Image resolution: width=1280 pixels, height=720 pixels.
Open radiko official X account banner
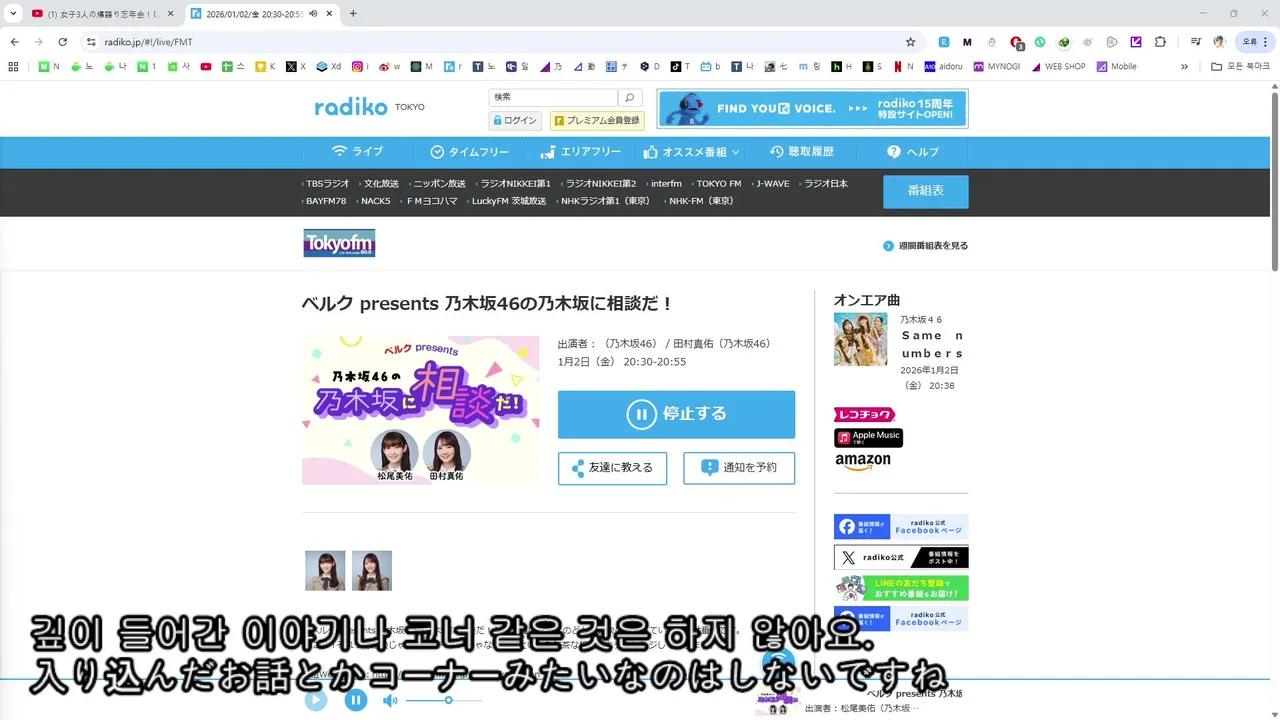[x=901, y=557]
